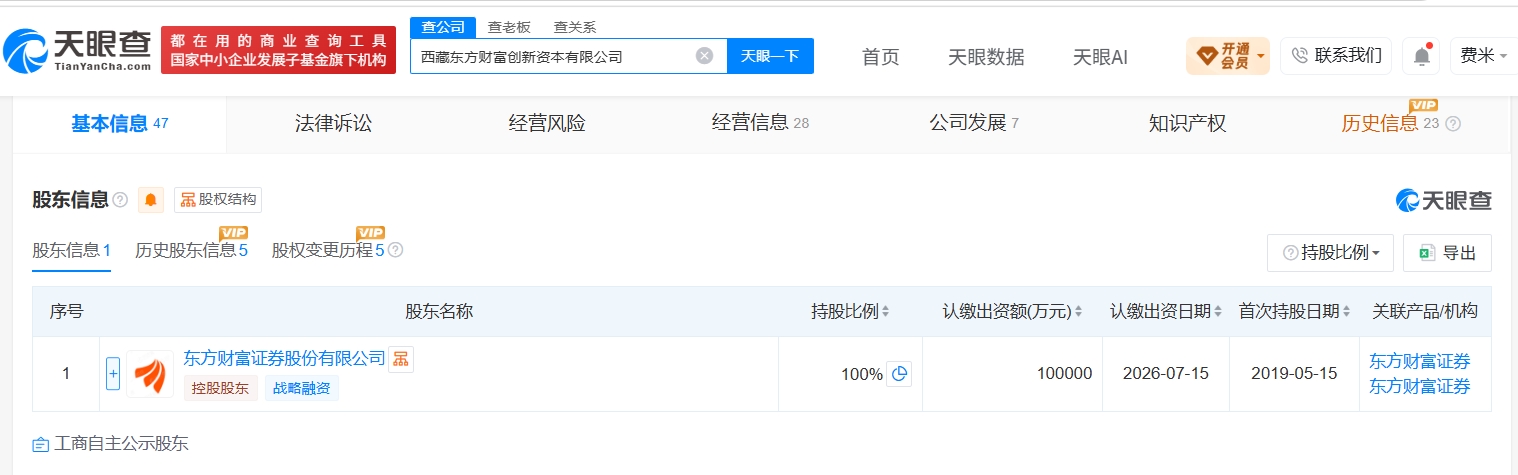Export the shareholder table with 导出
The height and width of the screenshot is (475, 1518).
coord(1447,253)
